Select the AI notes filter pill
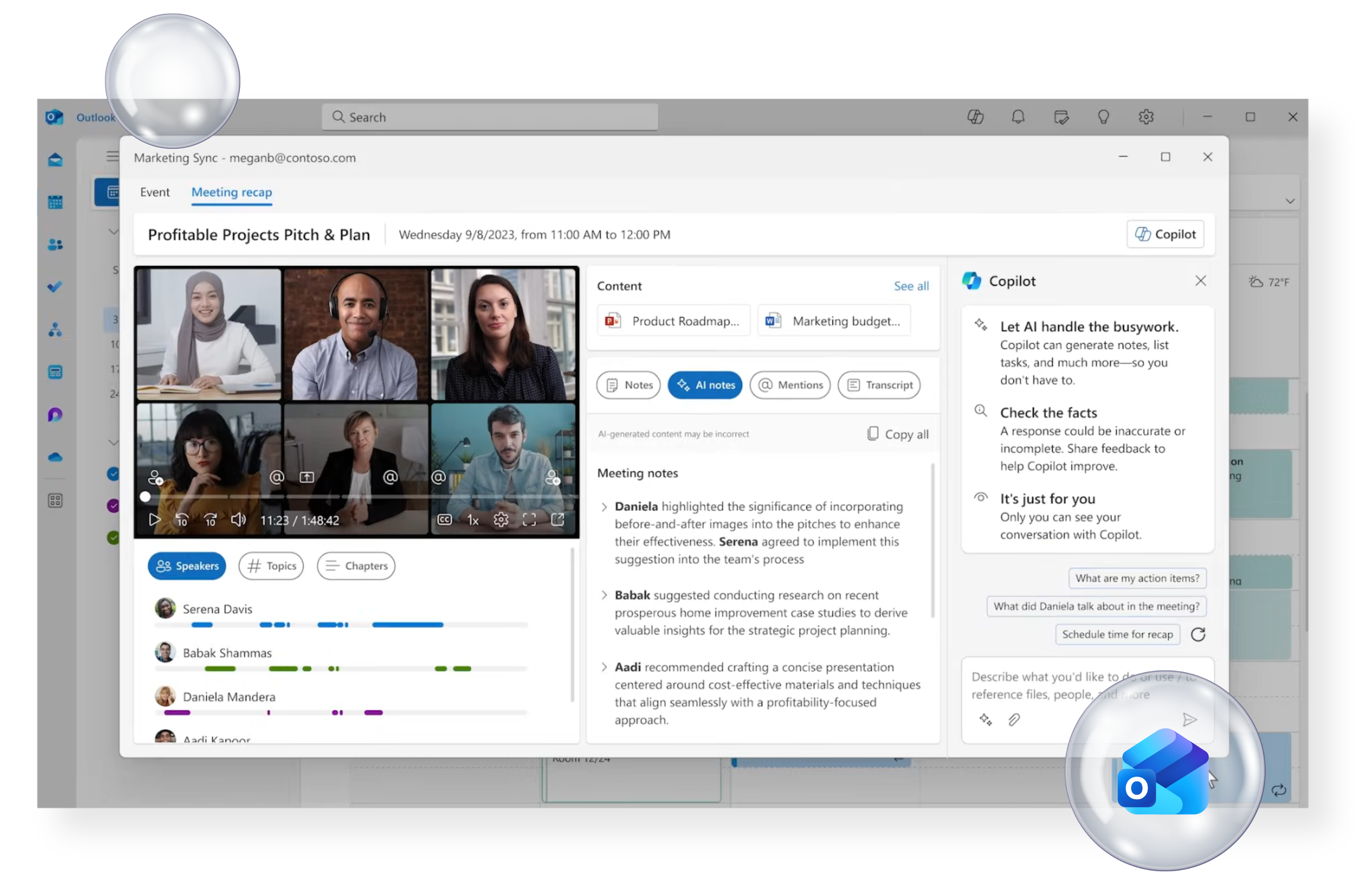 click(705, 385)
